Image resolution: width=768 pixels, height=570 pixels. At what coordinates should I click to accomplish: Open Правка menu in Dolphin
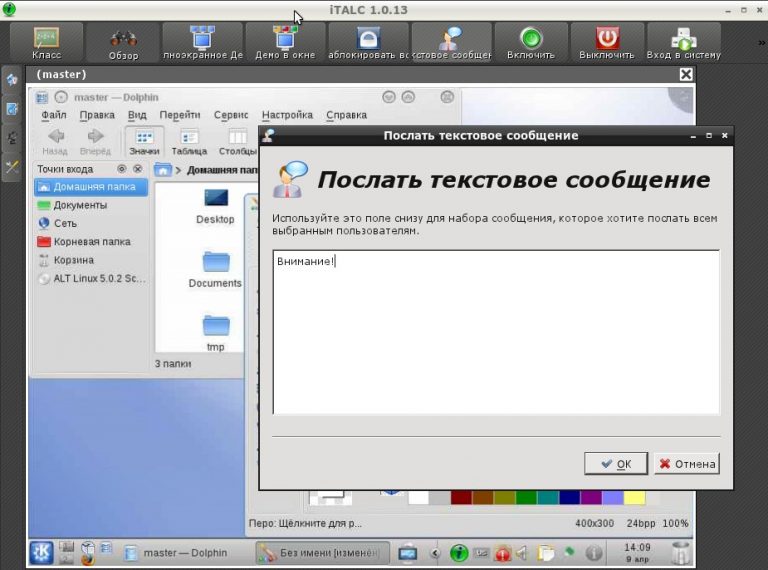[97, 115]
